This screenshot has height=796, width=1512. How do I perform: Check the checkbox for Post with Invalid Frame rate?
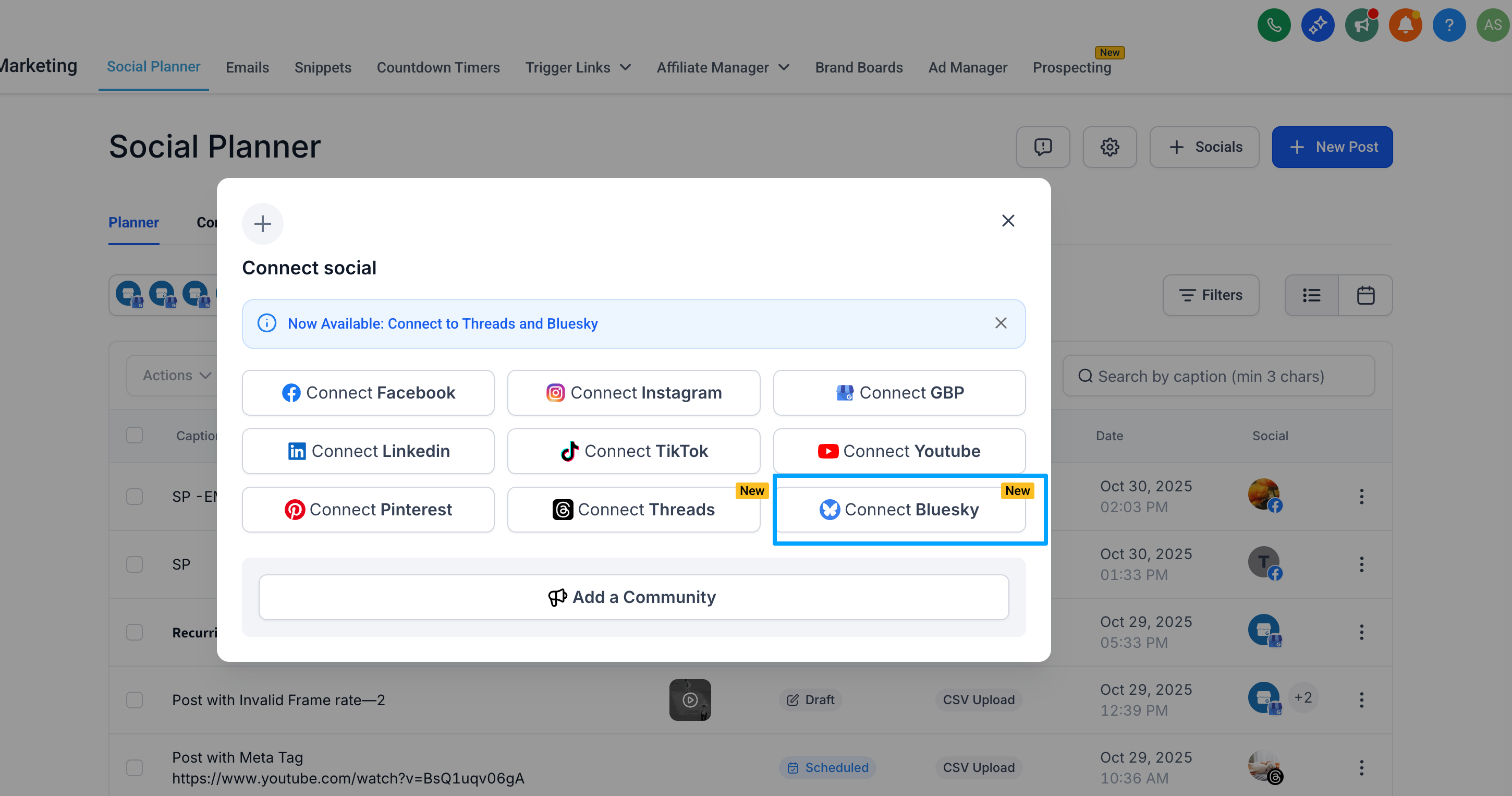pyautogui.click(x=135, y=699)
